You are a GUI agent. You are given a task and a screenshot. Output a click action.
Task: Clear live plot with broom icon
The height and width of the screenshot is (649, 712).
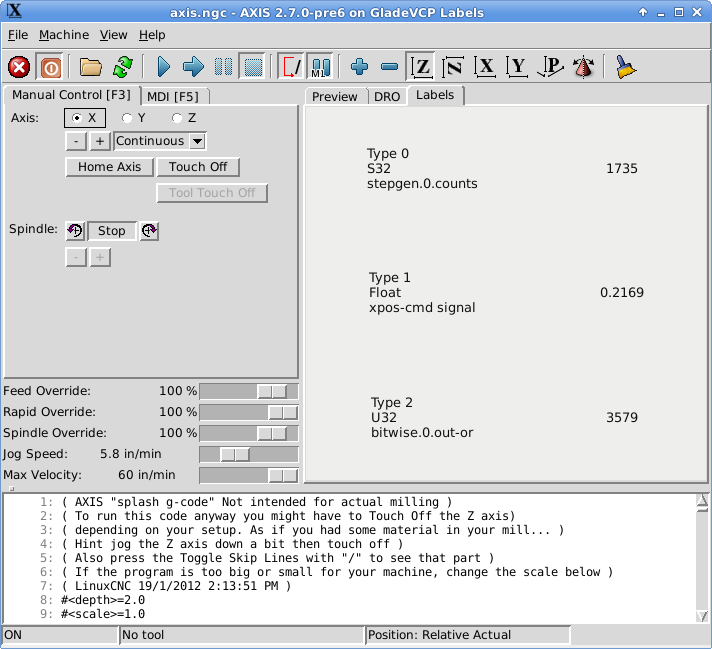[x=626, y=67]
